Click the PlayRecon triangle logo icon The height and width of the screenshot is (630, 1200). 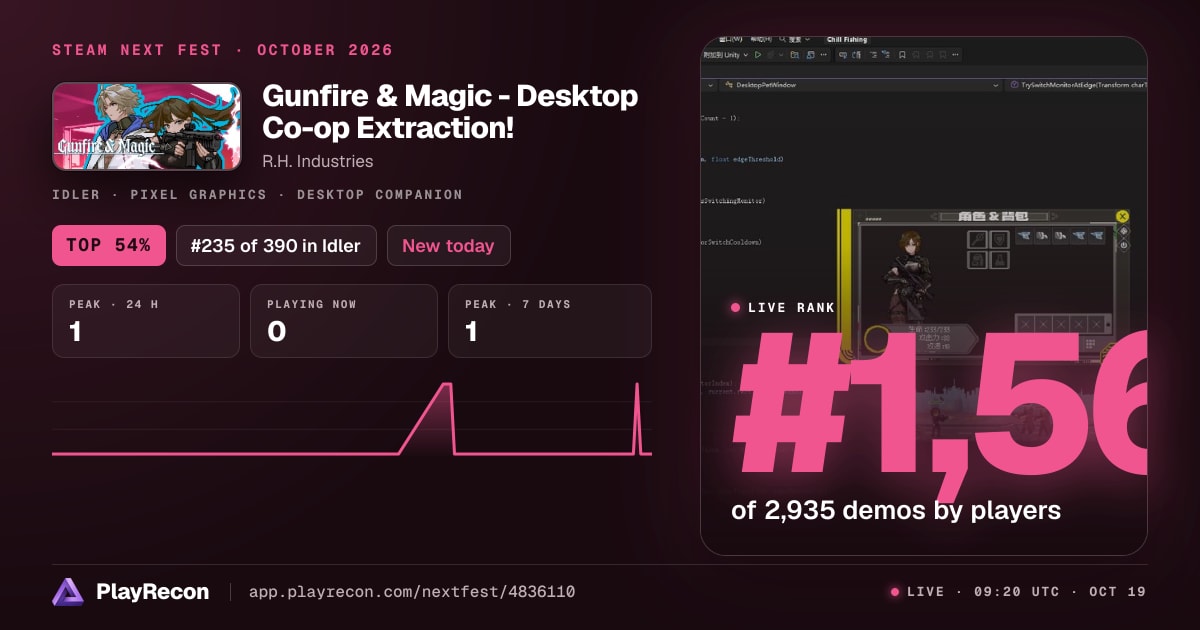(x=68, y=592)
